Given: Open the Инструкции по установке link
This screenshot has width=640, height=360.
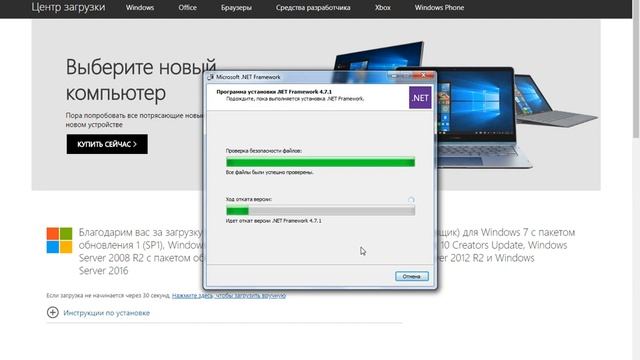Looking at the screenshot, I should [107, 313].
